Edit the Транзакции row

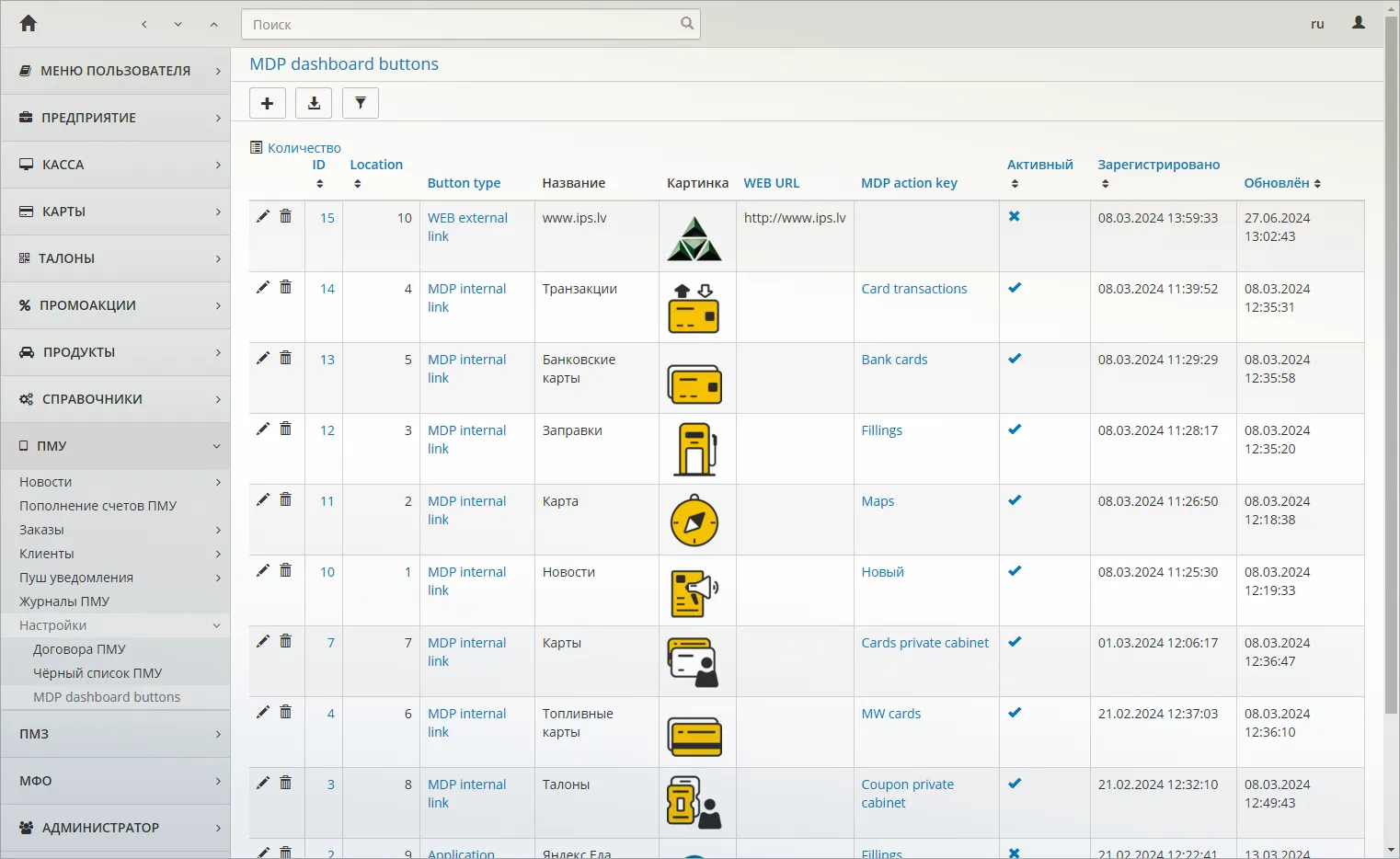tap(263, 287)
